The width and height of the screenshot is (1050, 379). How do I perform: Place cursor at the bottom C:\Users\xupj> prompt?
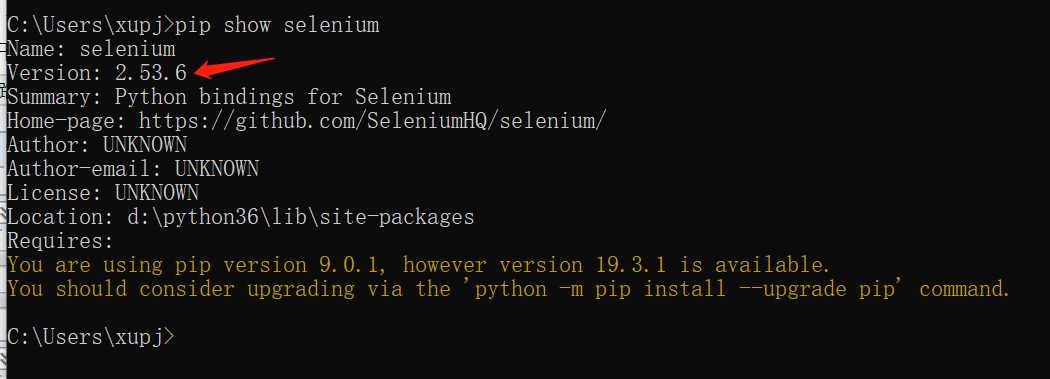pos(91,337)
